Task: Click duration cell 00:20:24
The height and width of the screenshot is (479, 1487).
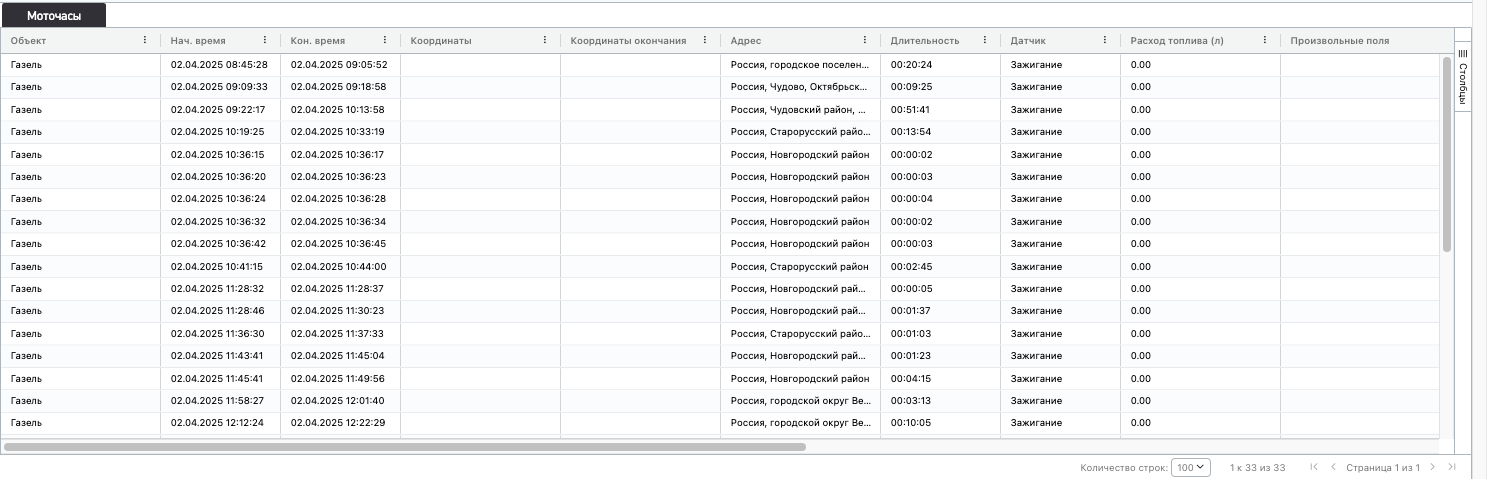Action: (x=911, y=65)
